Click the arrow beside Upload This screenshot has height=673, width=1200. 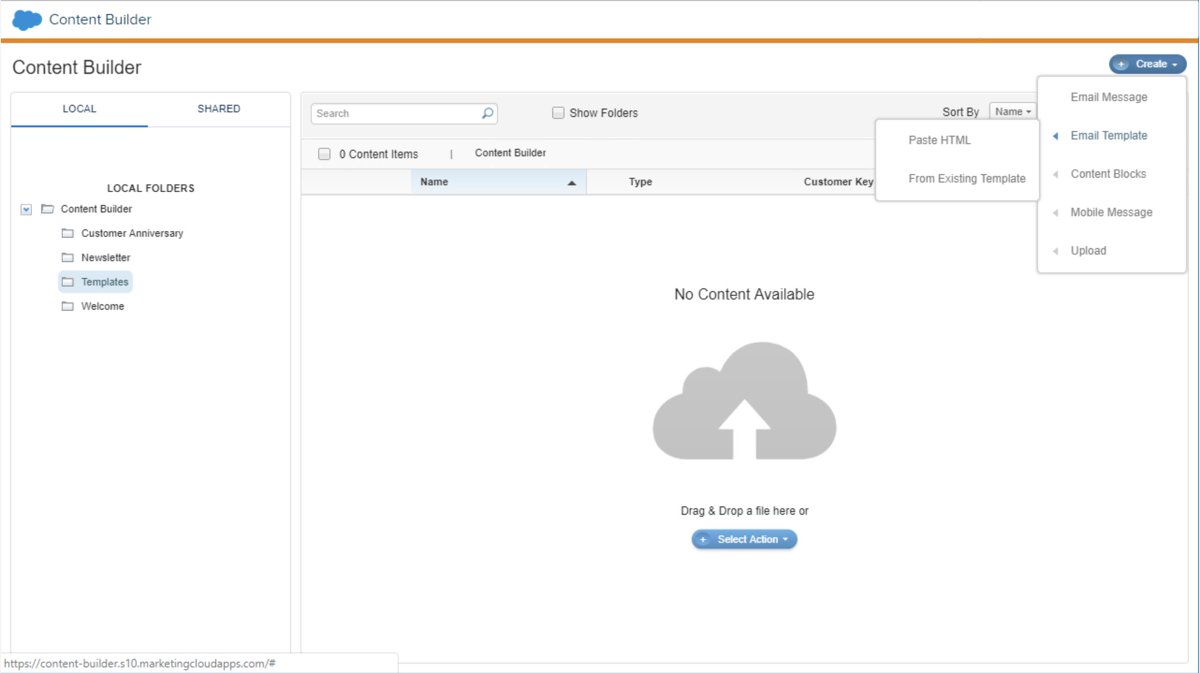pyautogui.click(x=1055, y=251)
